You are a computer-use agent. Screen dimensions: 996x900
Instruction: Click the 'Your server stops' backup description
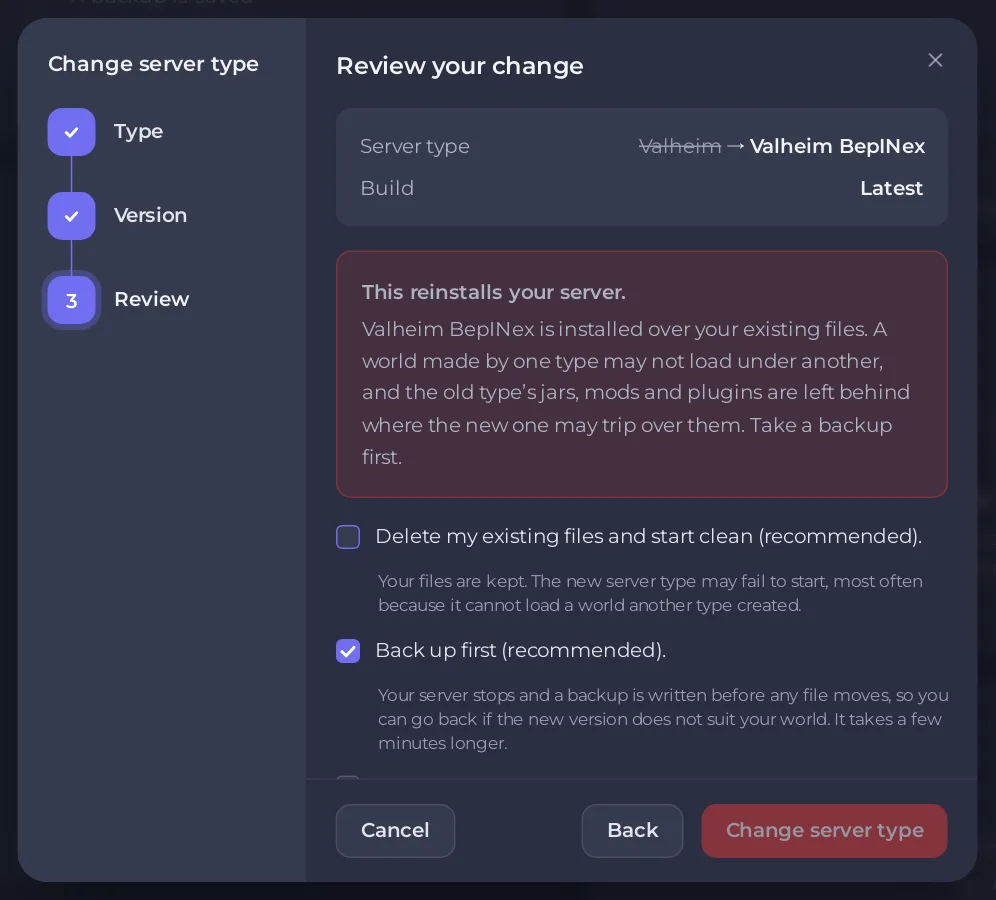663,719
